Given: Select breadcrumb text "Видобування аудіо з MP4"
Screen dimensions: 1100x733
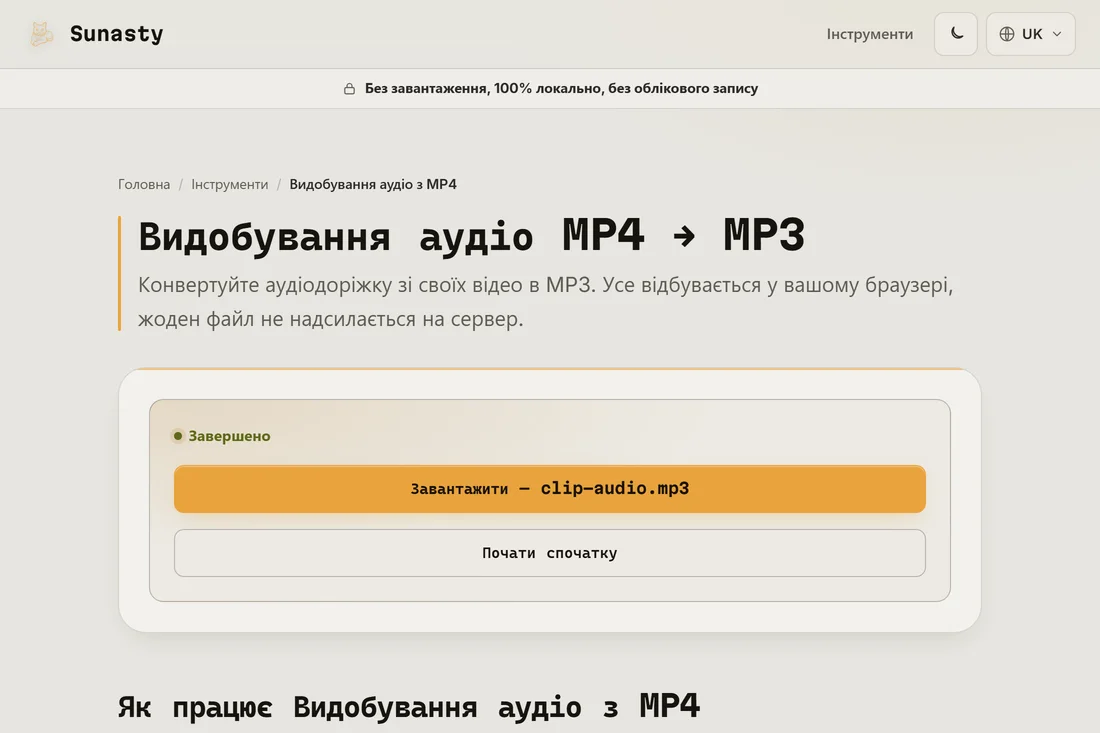Looking at the screenshot, I should (x=373, y=184).
